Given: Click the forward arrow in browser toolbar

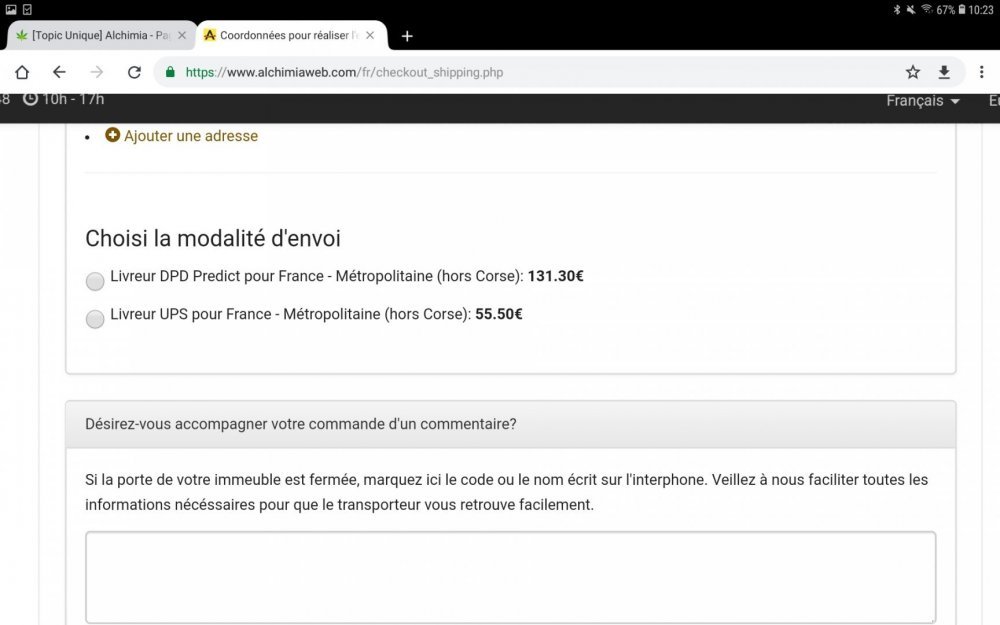Looking at the screenshot, I should pyautogui.click(x=96, y=72).
